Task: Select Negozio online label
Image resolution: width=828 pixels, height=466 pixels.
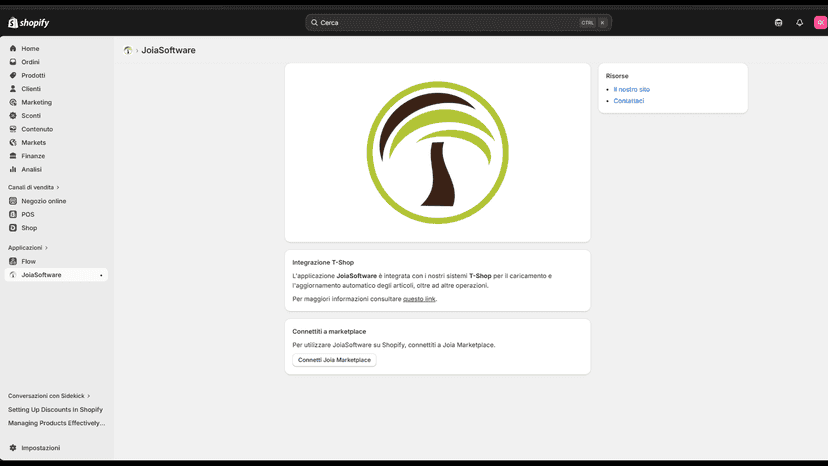Action: tap(44, 201)
